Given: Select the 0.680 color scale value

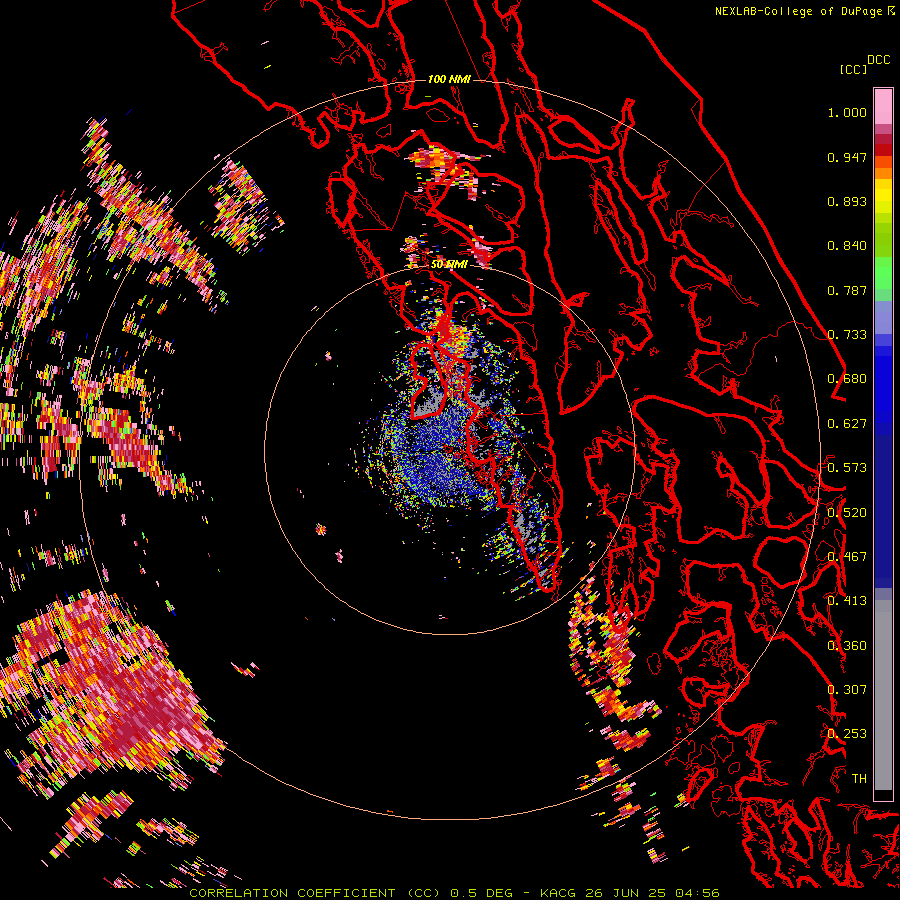Looking at the screenshot, I should tap(847, 379).
